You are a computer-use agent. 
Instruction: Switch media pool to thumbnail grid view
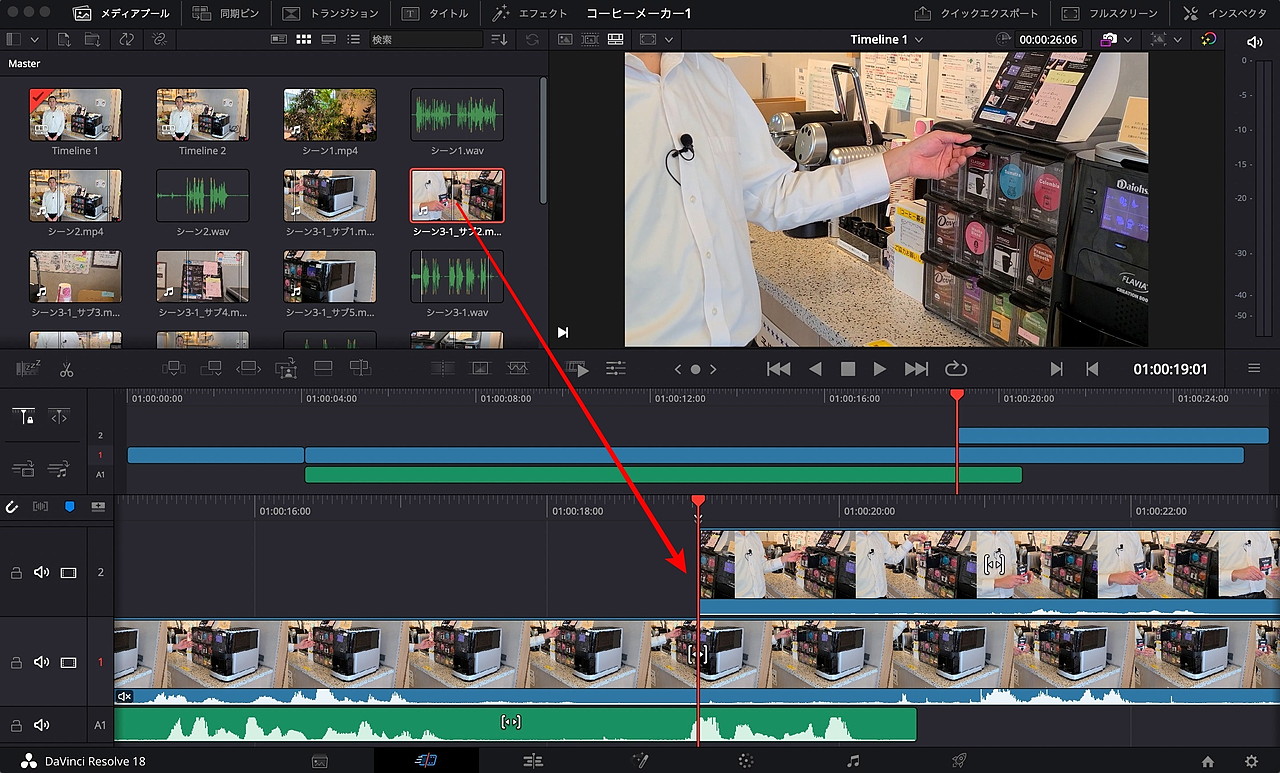(x=304, y=39)
